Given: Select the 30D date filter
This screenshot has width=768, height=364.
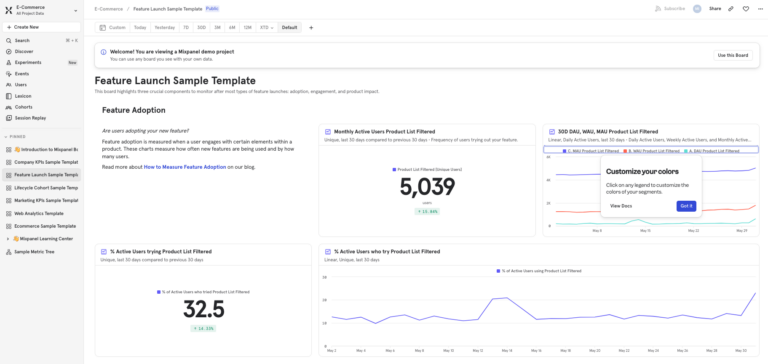Looking at the screenshot, I should tap(201, 28).
